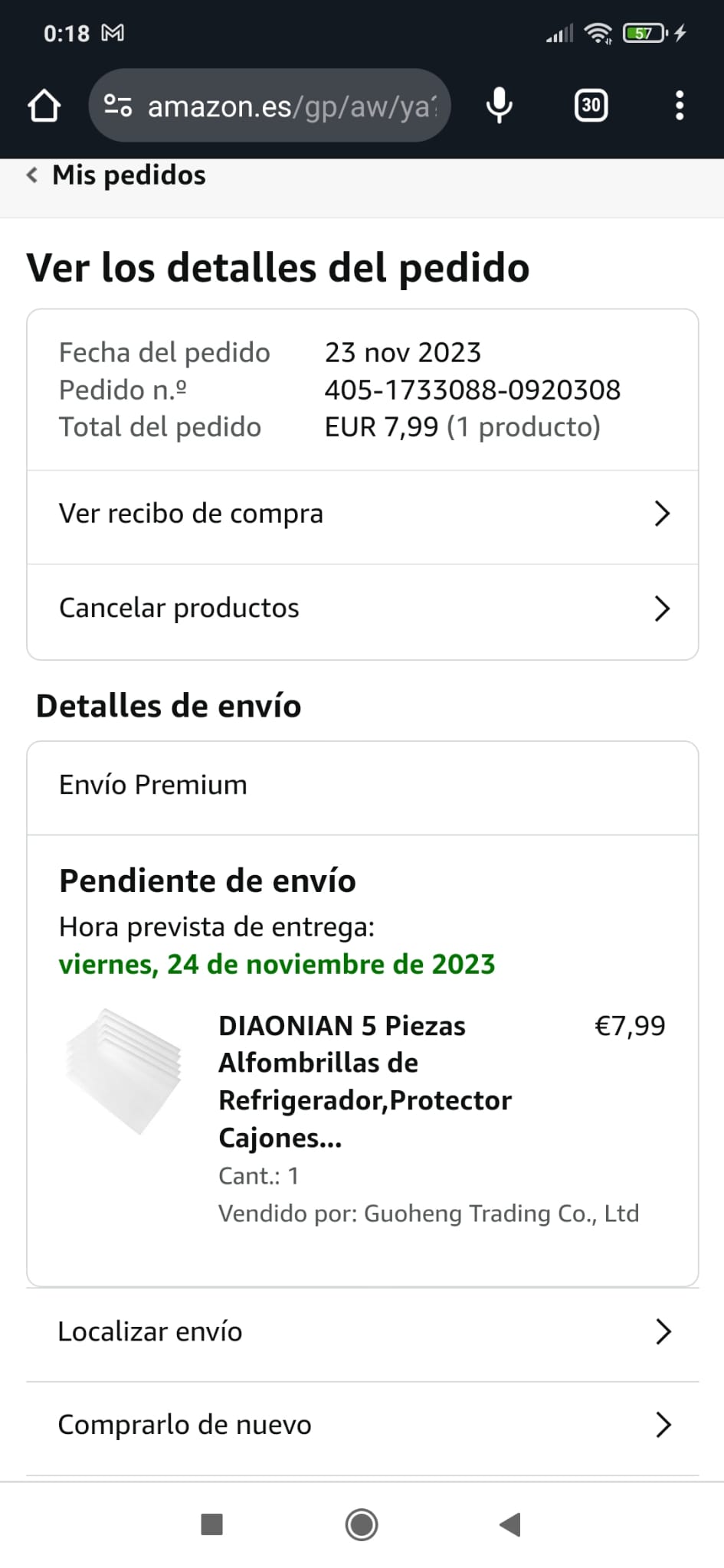Tap the microphone voice search icon

[499, 106]
